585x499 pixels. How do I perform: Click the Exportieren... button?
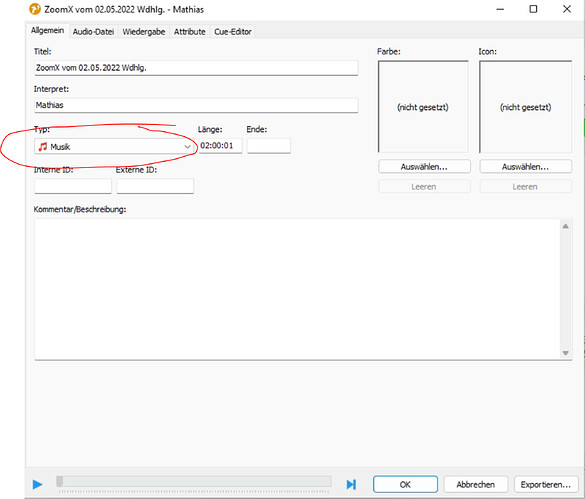546,484
